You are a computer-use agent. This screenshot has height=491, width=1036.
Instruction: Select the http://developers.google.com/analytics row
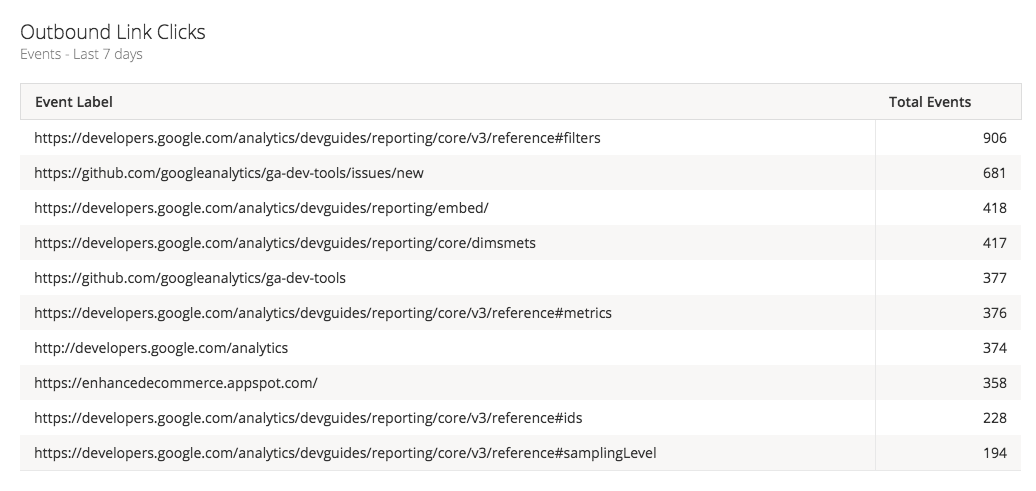pos(161,348)
